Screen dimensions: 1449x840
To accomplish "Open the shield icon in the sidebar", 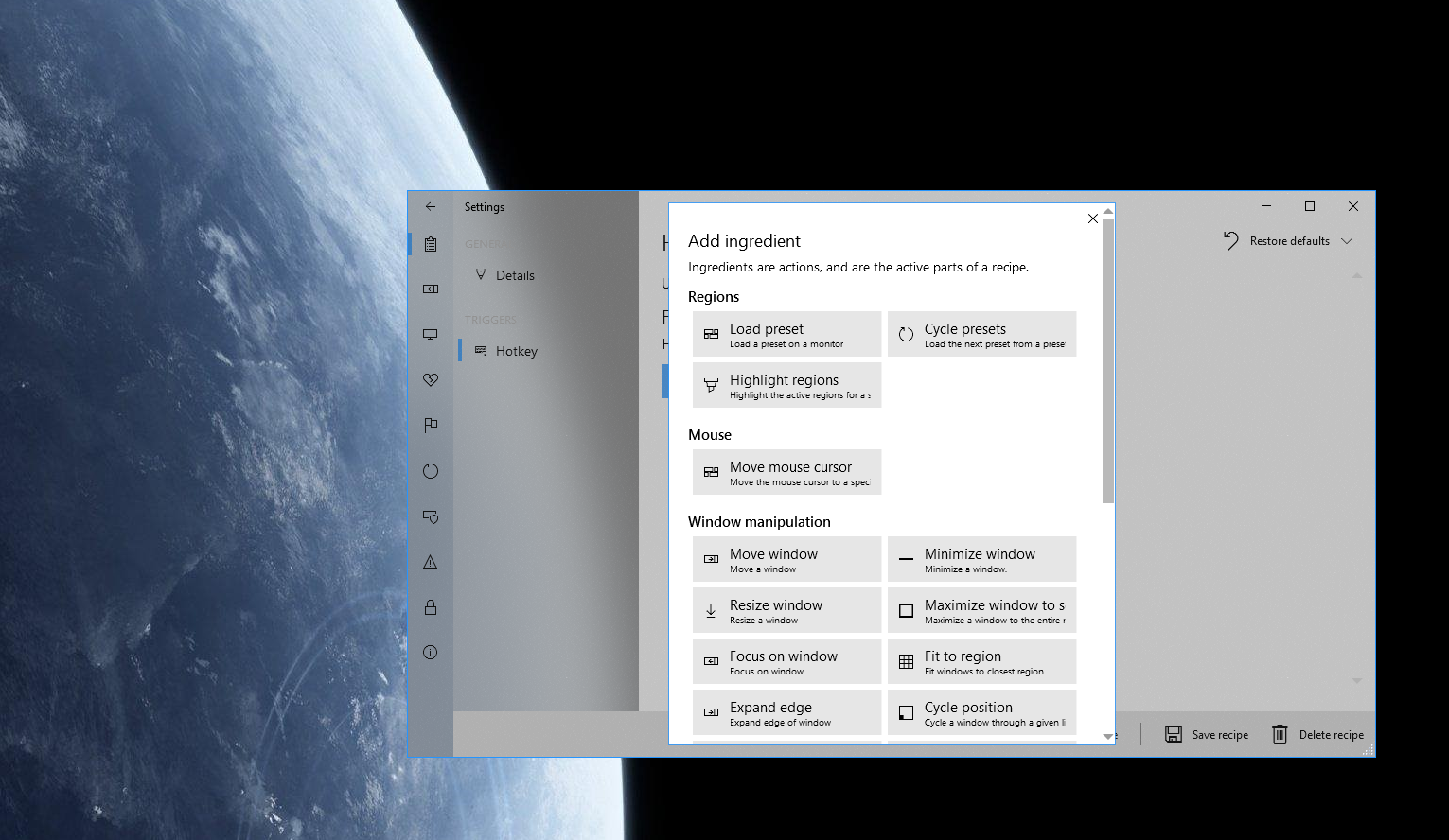I will click(431, 516).
